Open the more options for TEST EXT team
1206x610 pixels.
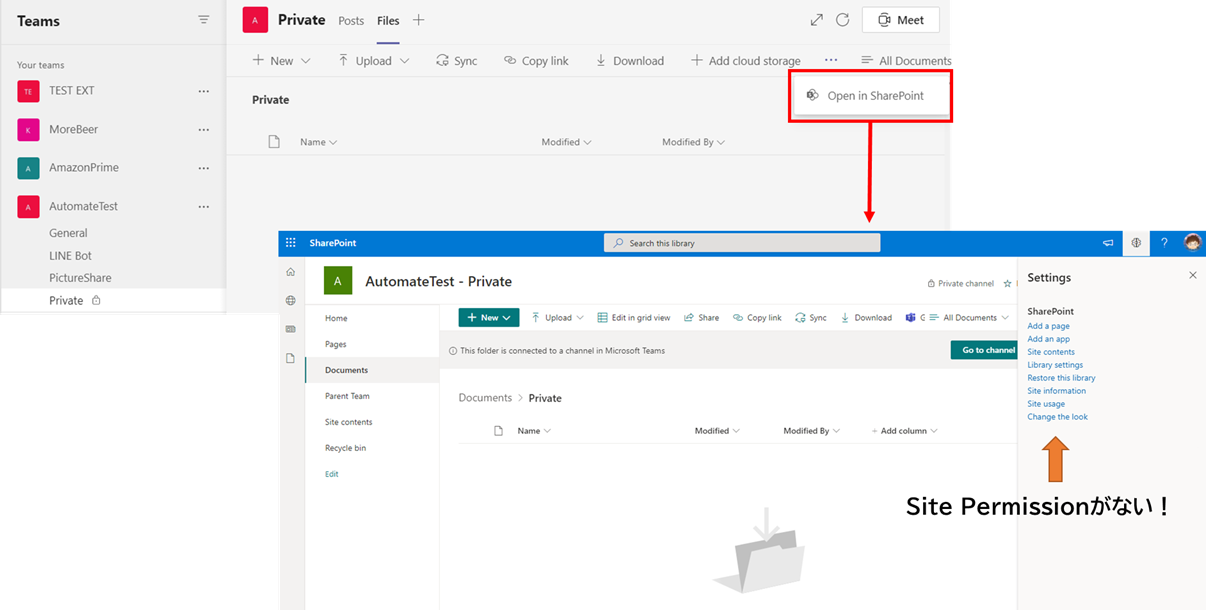pyautogui.click(x=204, y=91)
